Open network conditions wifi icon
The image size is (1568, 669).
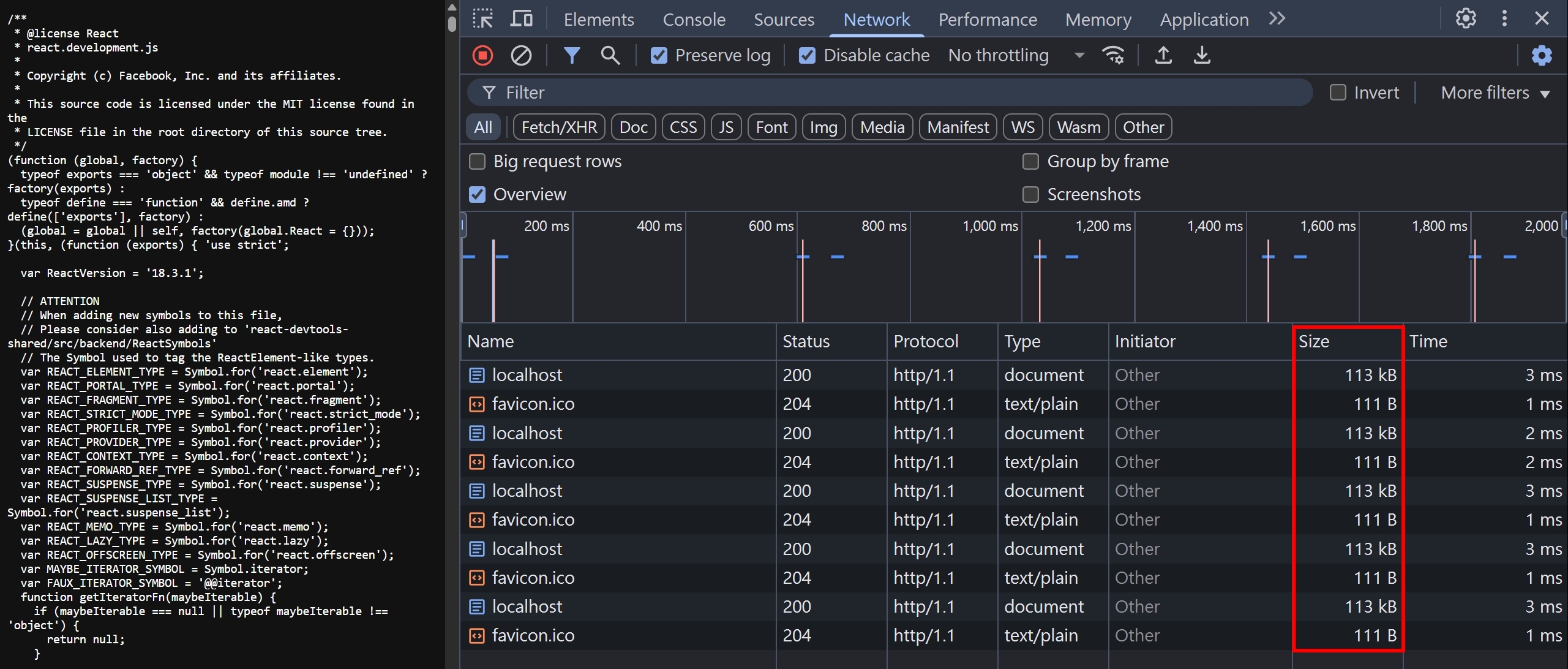1113,56
